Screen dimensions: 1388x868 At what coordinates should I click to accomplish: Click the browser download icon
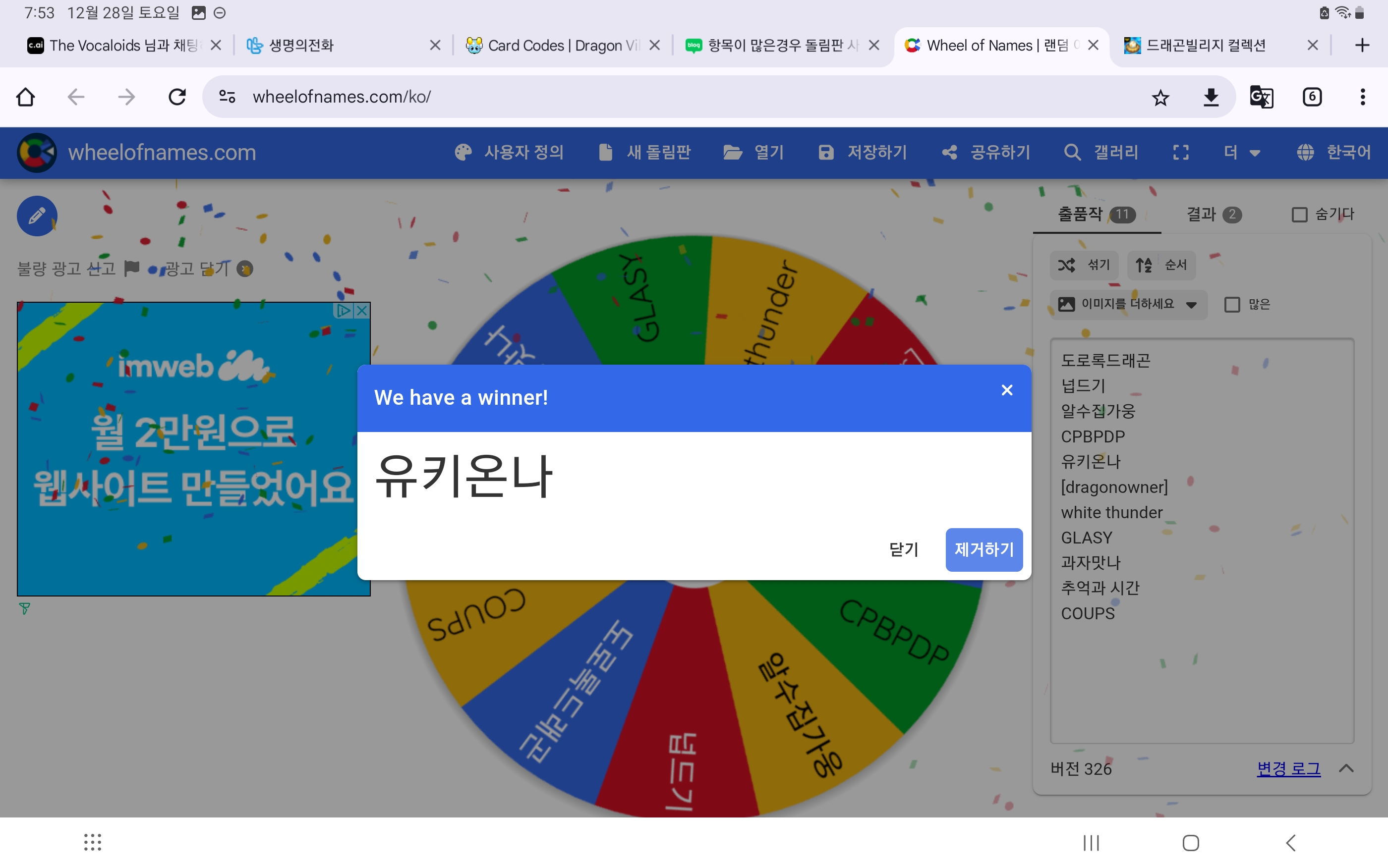(x=1211, y=97)
